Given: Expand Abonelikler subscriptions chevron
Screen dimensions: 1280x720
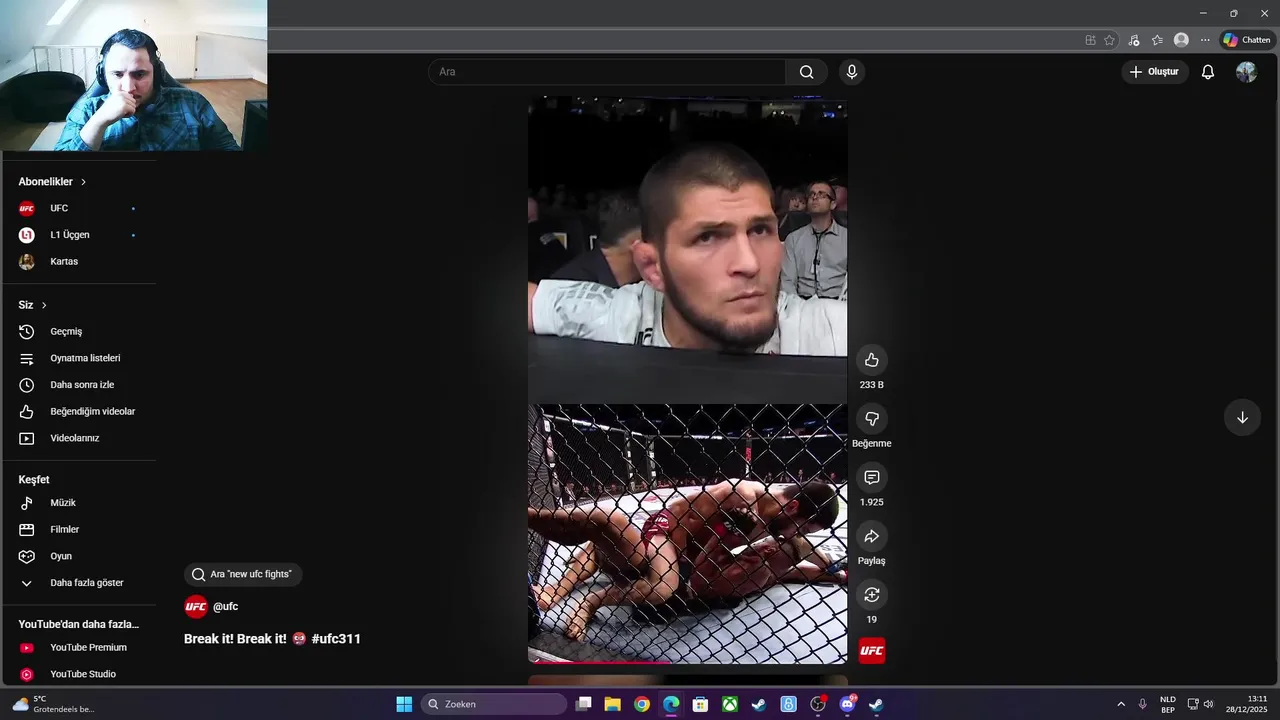Looking at the screenshot, I should [83, 182].
